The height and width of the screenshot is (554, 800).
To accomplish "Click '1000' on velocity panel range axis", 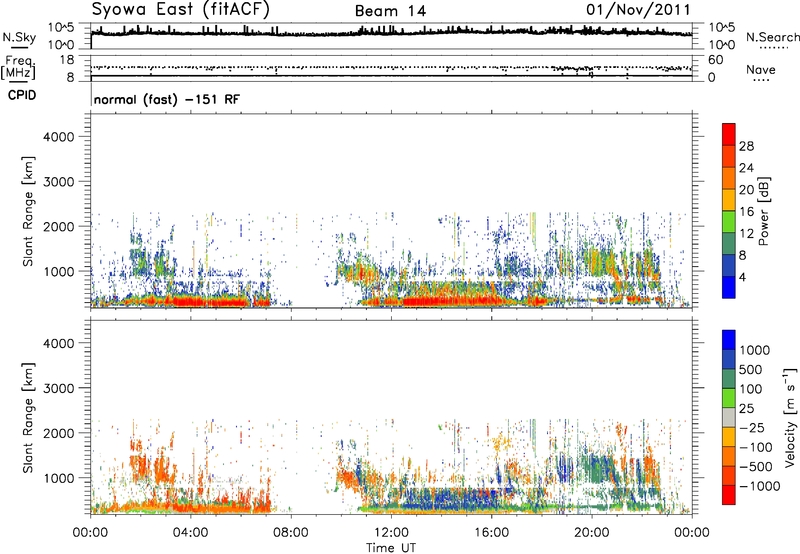I will (x=58, y=478).
